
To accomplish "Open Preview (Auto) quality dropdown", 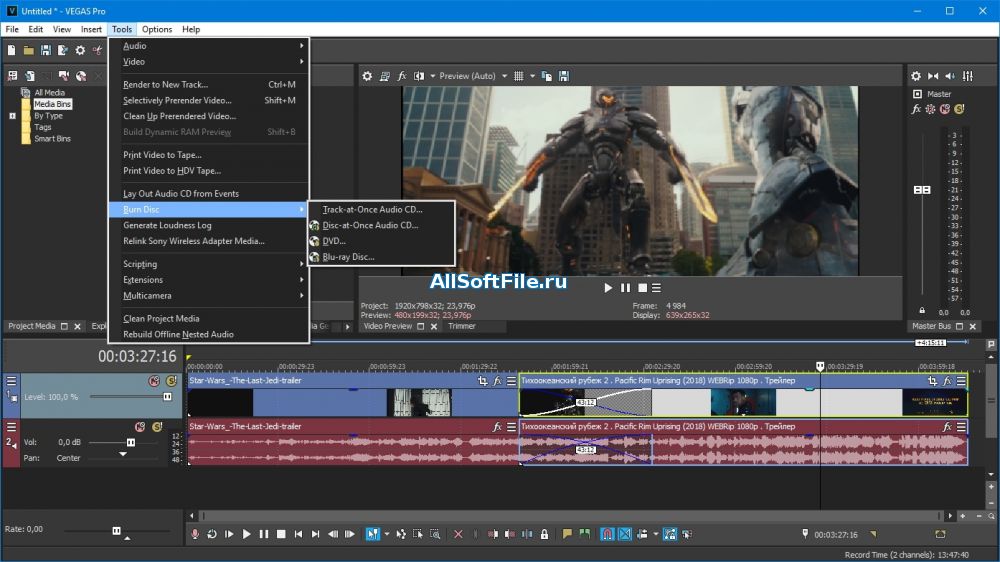I will pyautogui.click(x=504, y=76).
